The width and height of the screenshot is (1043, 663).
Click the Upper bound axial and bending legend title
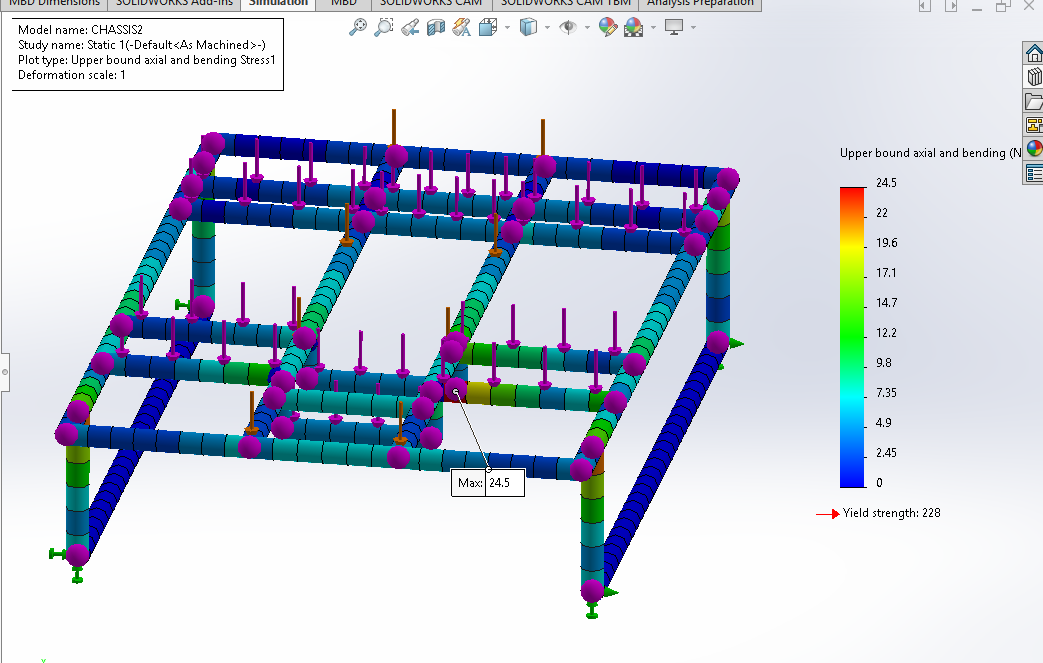tap(931, 153)
